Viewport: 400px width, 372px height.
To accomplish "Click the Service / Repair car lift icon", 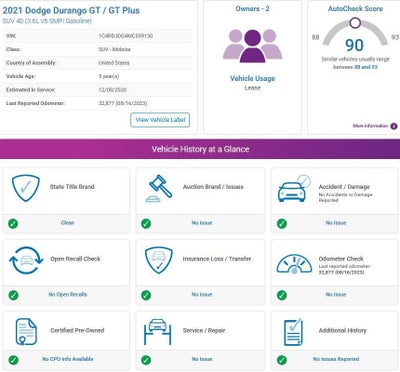I will pyautogui.click(x=158, y=332).
